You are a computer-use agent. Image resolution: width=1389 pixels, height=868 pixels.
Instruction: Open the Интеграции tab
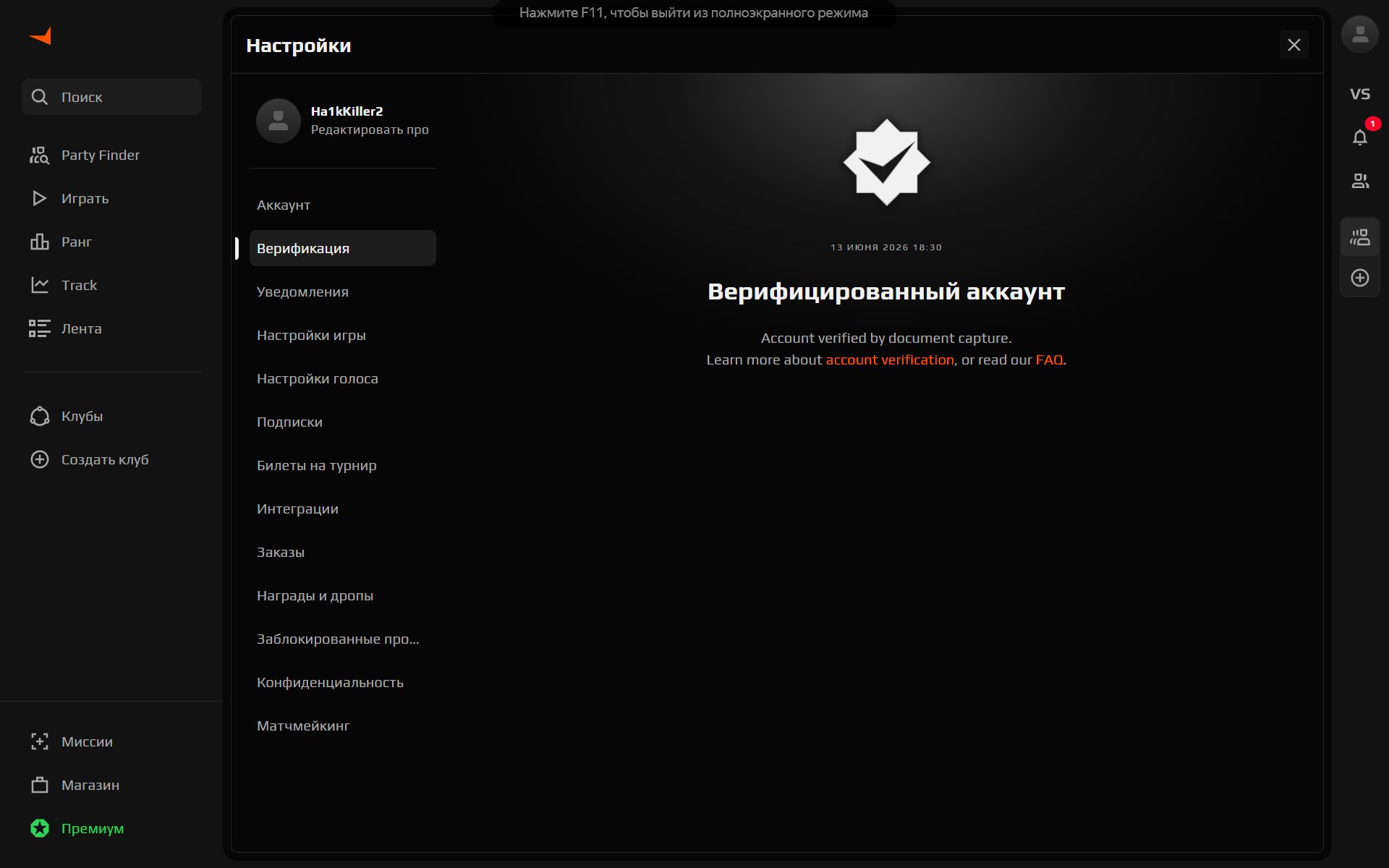[343, 509]
